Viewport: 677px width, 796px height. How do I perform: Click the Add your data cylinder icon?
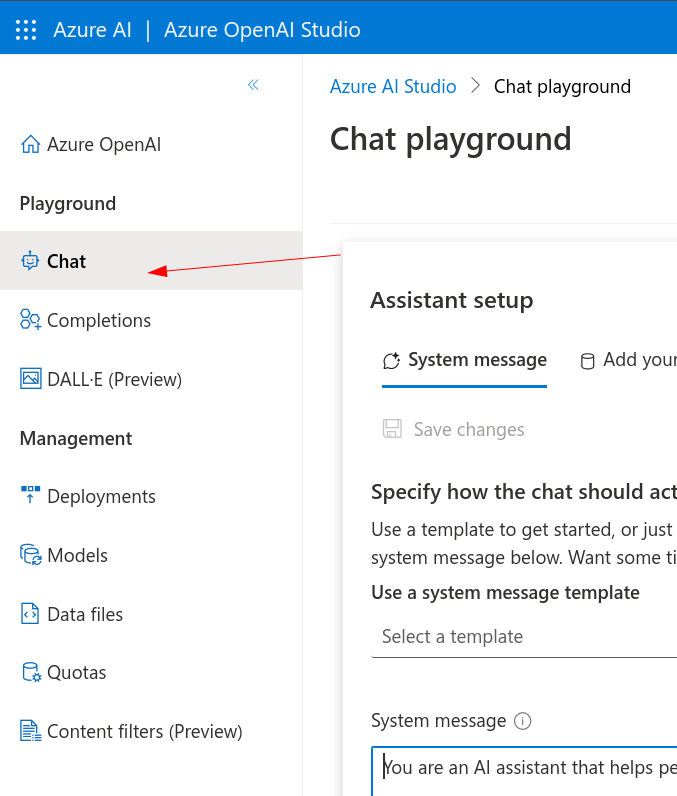pos(587,361)
